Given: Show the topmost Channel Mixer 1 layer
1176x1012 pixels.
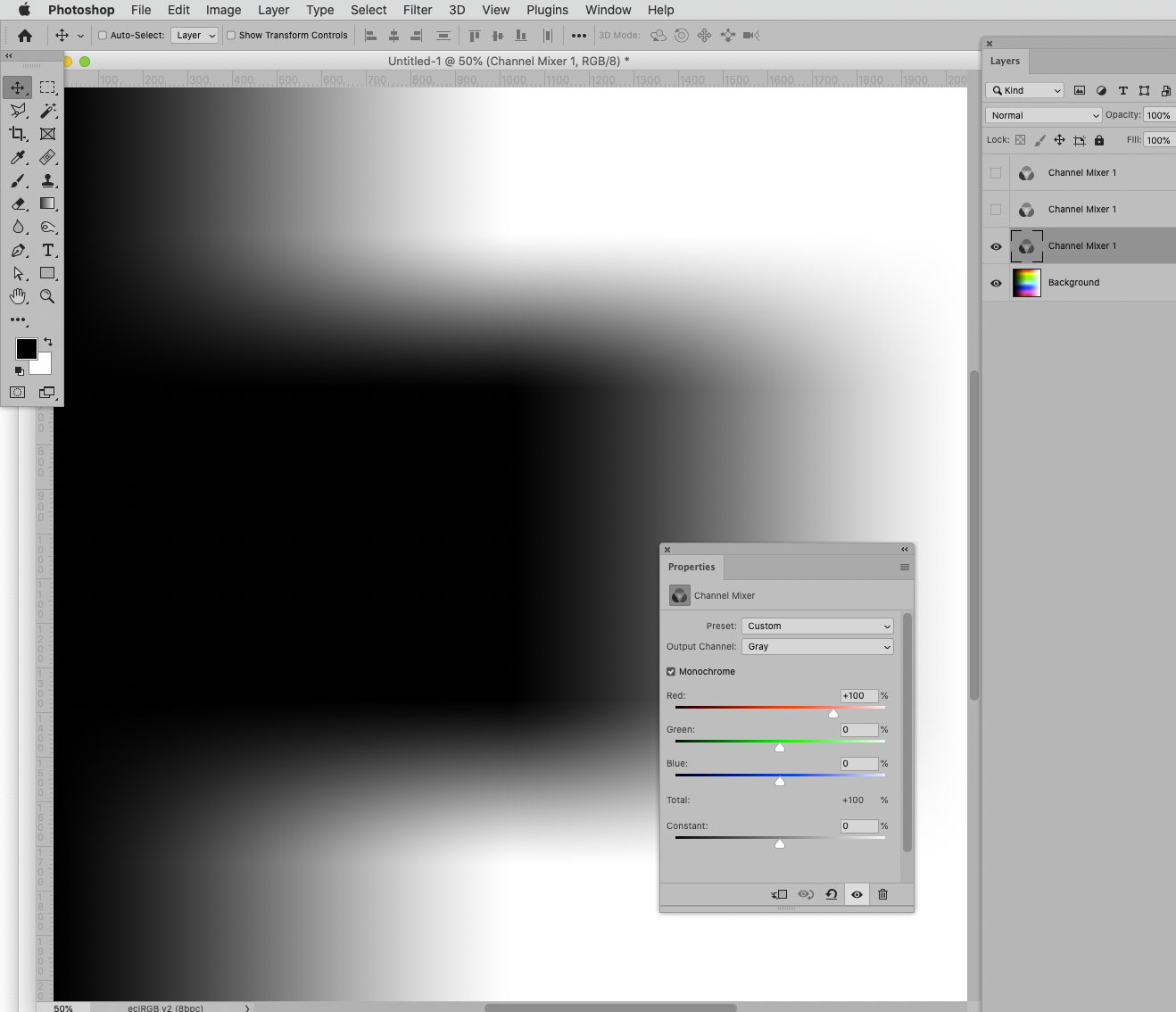Looking at the screenshot, I should (x=995, y=172).
